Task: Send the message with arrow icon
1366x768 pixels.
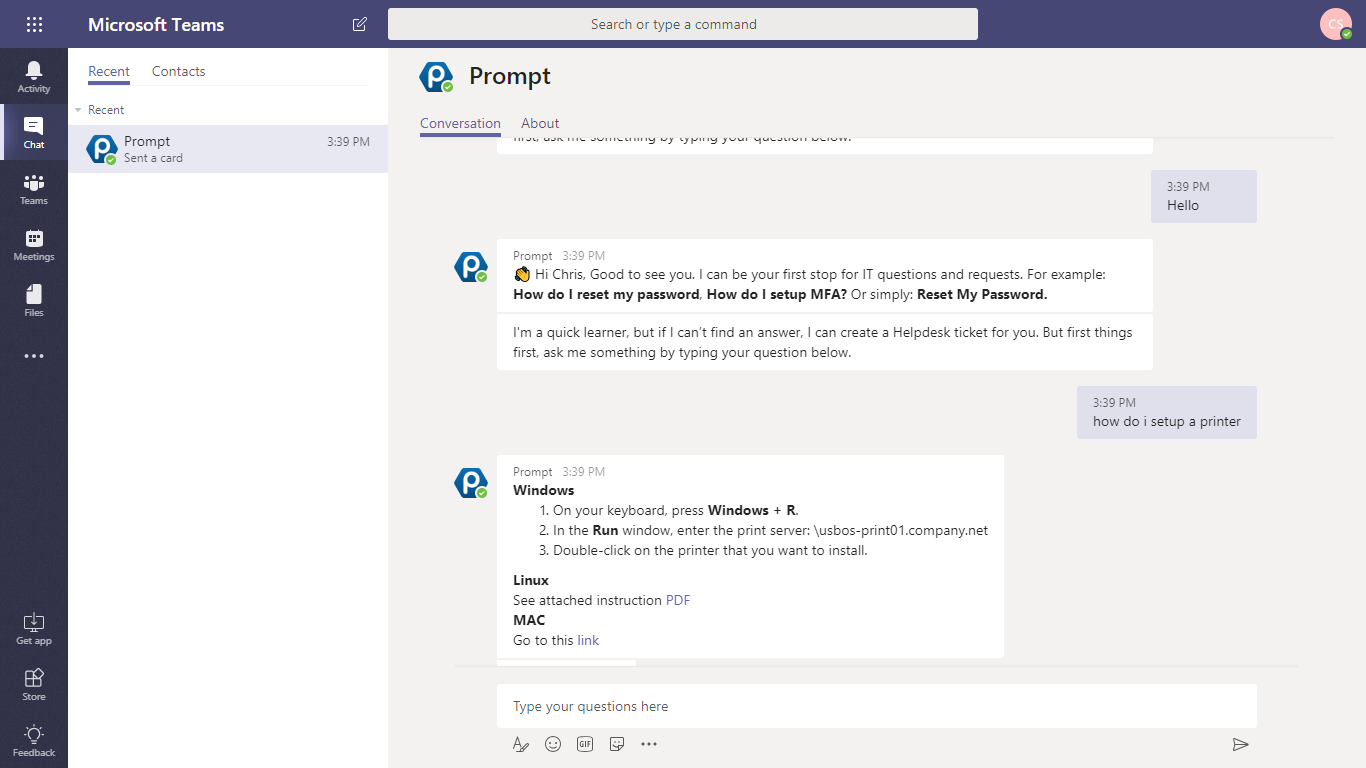Action: pos(1241,744)
